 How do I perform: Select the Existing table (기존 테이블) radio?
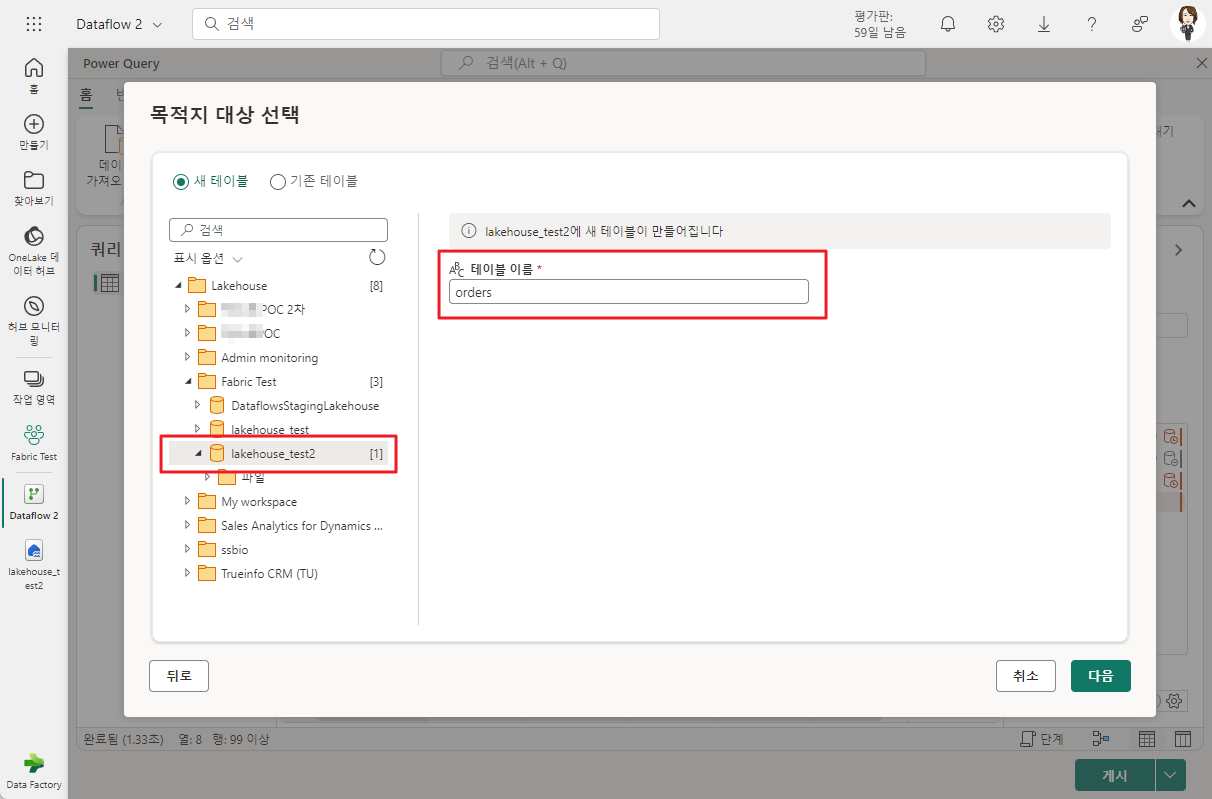(278, 181)
